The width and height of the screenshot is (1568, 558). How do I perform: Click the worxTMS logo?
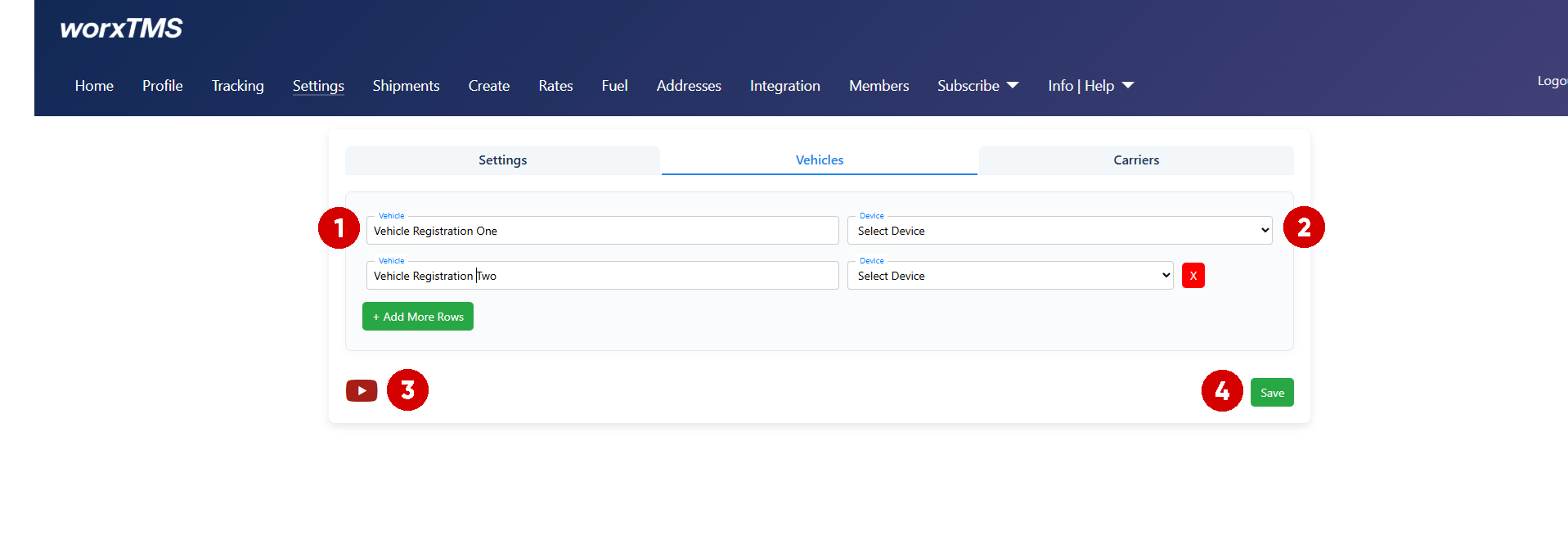tap(121, 29)
